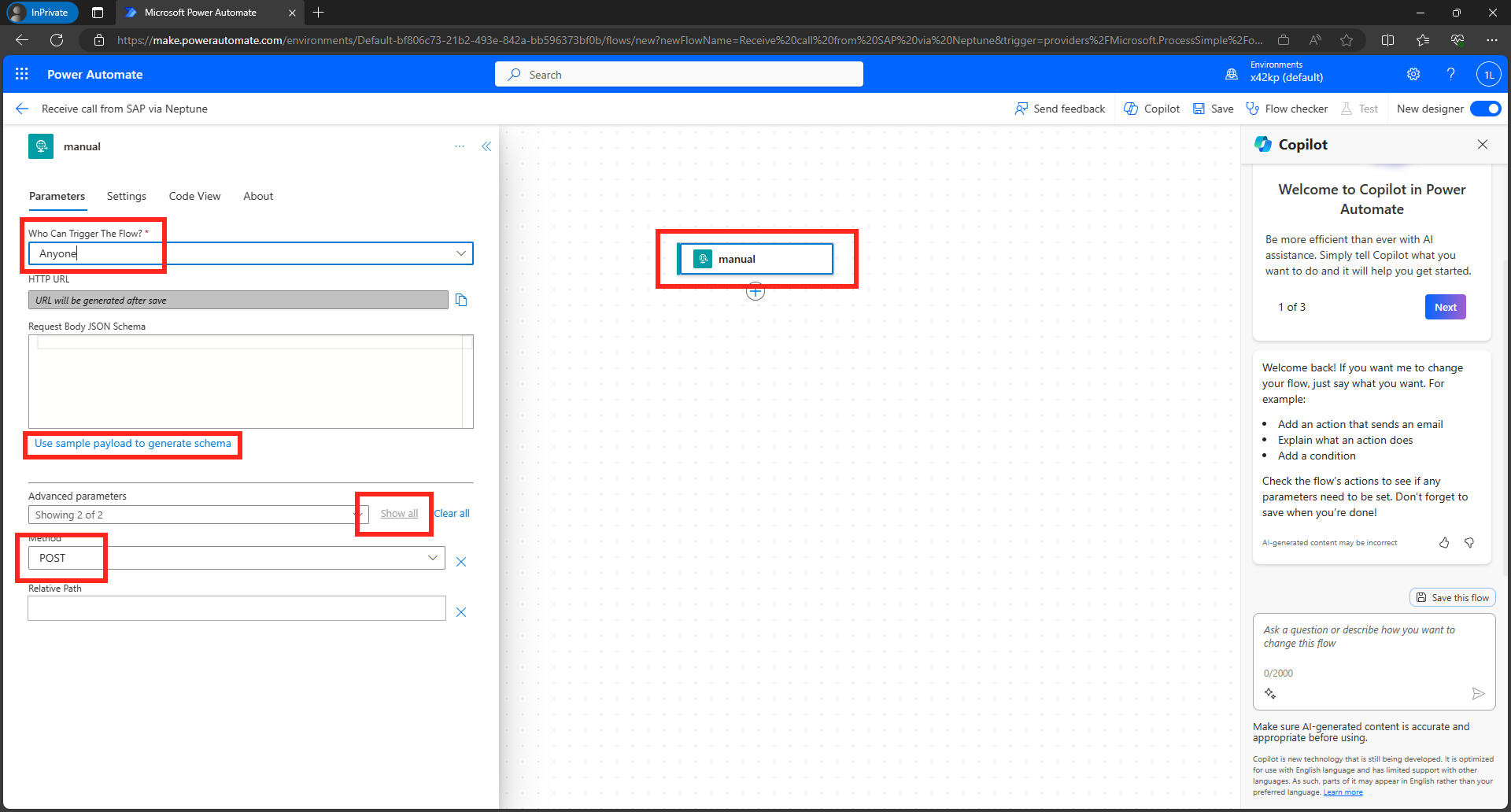Open the Method dropdown showing POST

[x=237, y=558]
